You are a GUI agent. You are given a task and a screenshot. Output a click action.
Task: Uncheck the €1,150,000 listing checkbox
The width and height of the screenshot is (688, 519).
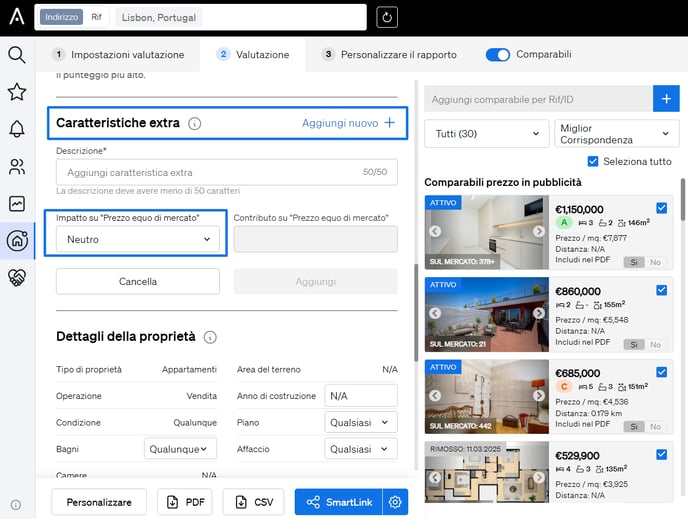coord(661,208)
